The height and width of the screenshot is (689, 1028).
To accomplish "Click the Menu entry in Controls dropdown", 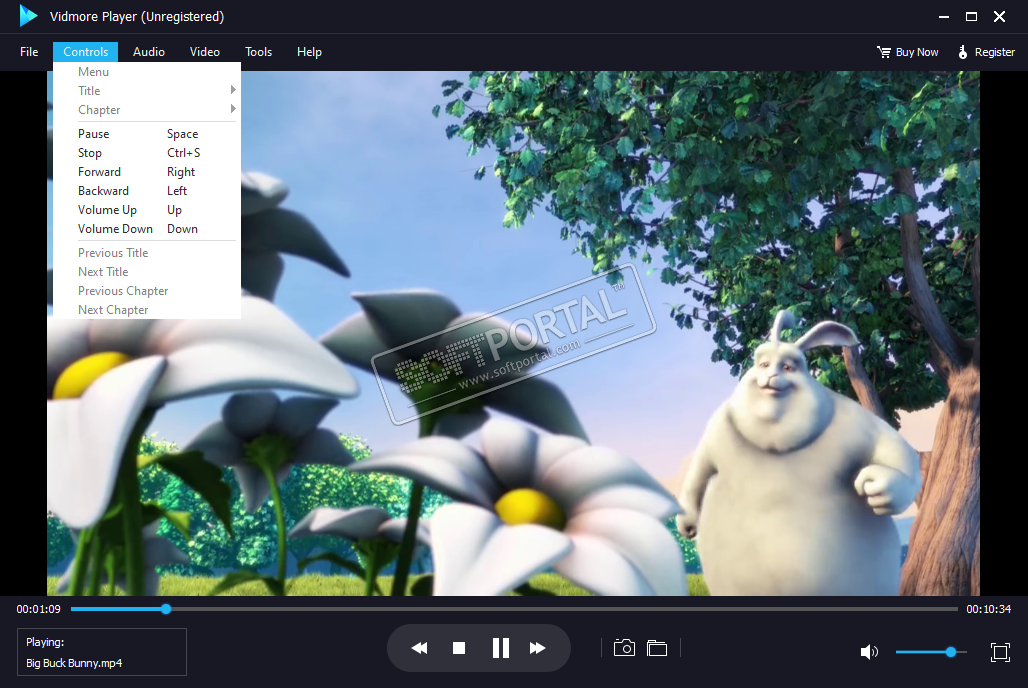I will coord(147,72).
